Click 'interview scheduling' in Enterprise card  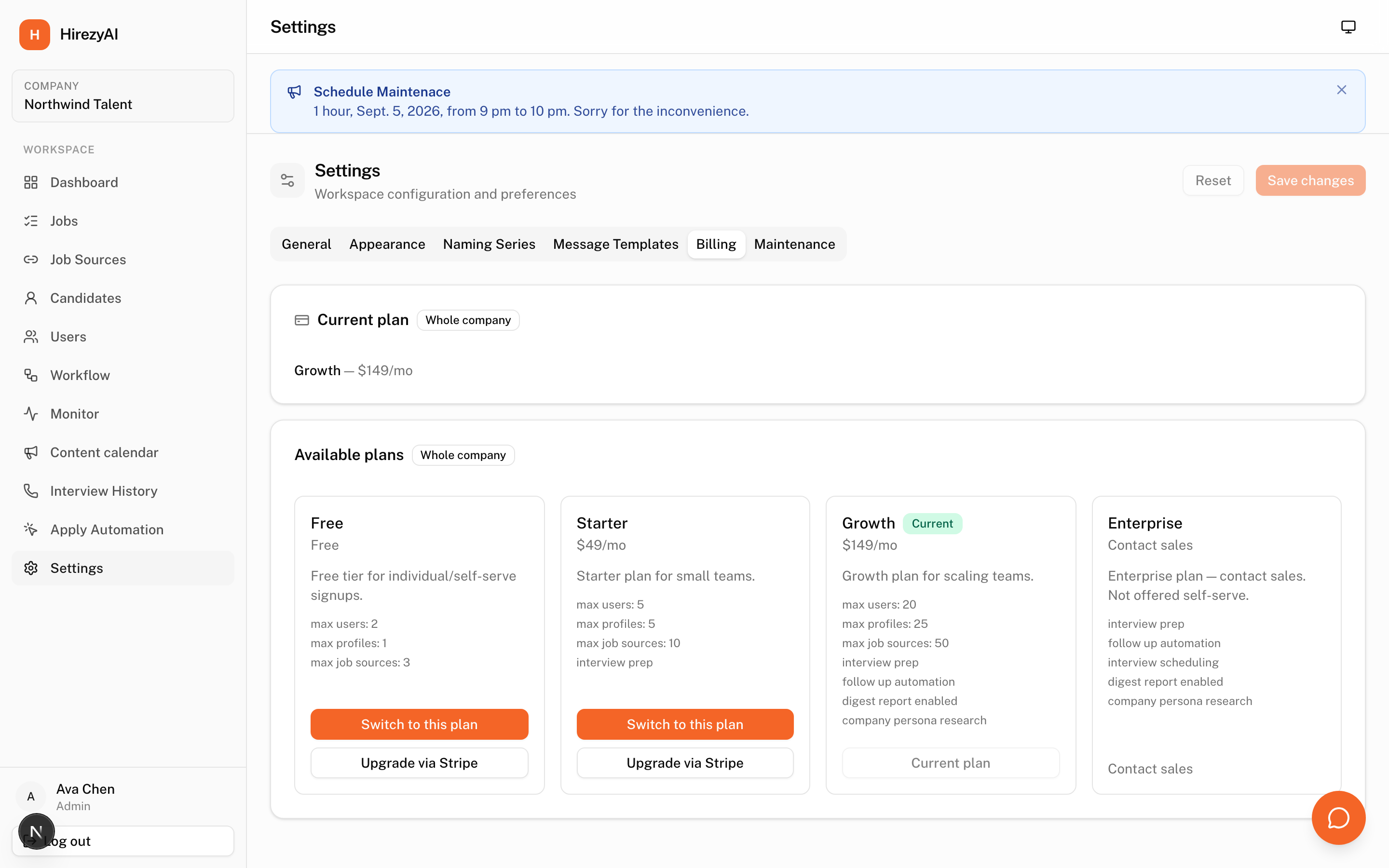[1163, 663]
